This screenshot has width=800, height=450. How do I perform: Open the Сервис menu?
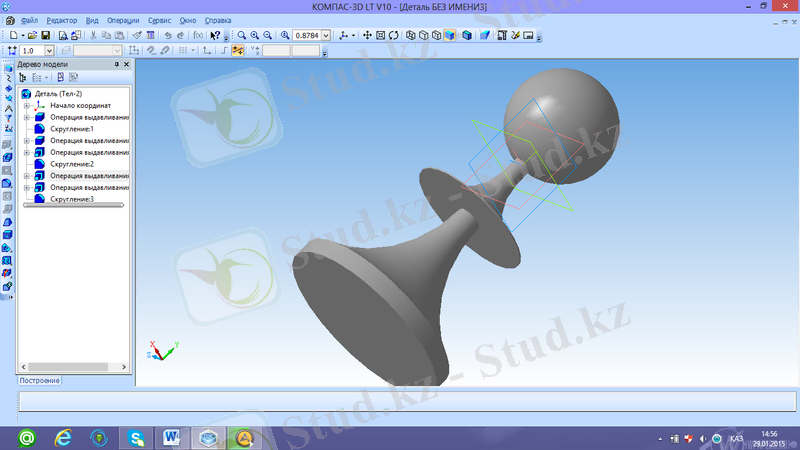[x=158, y=20]
